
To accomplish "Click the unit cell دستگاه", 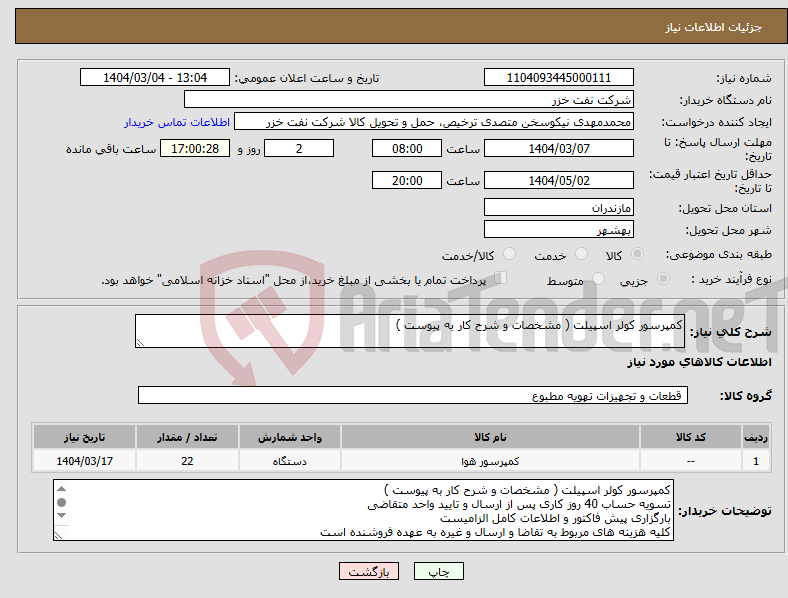I will [290, 461].
